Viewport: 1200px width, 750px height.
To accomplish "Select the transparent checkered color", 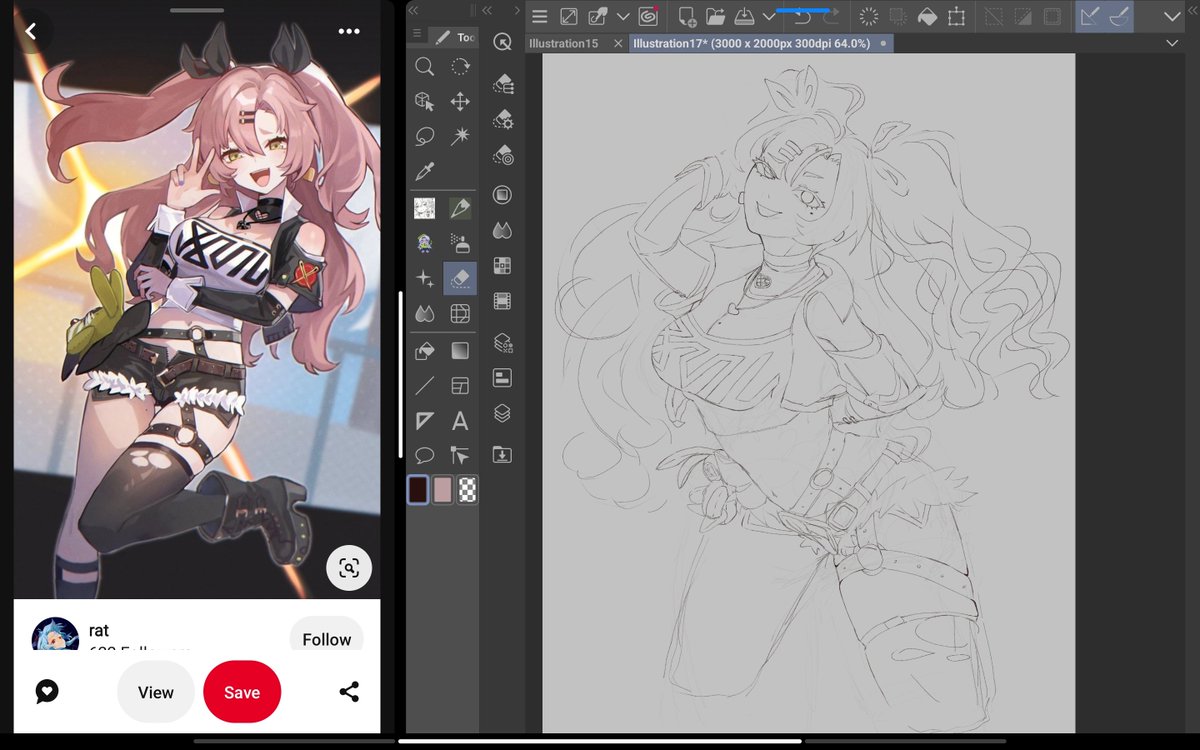I will tap(467, 489).
